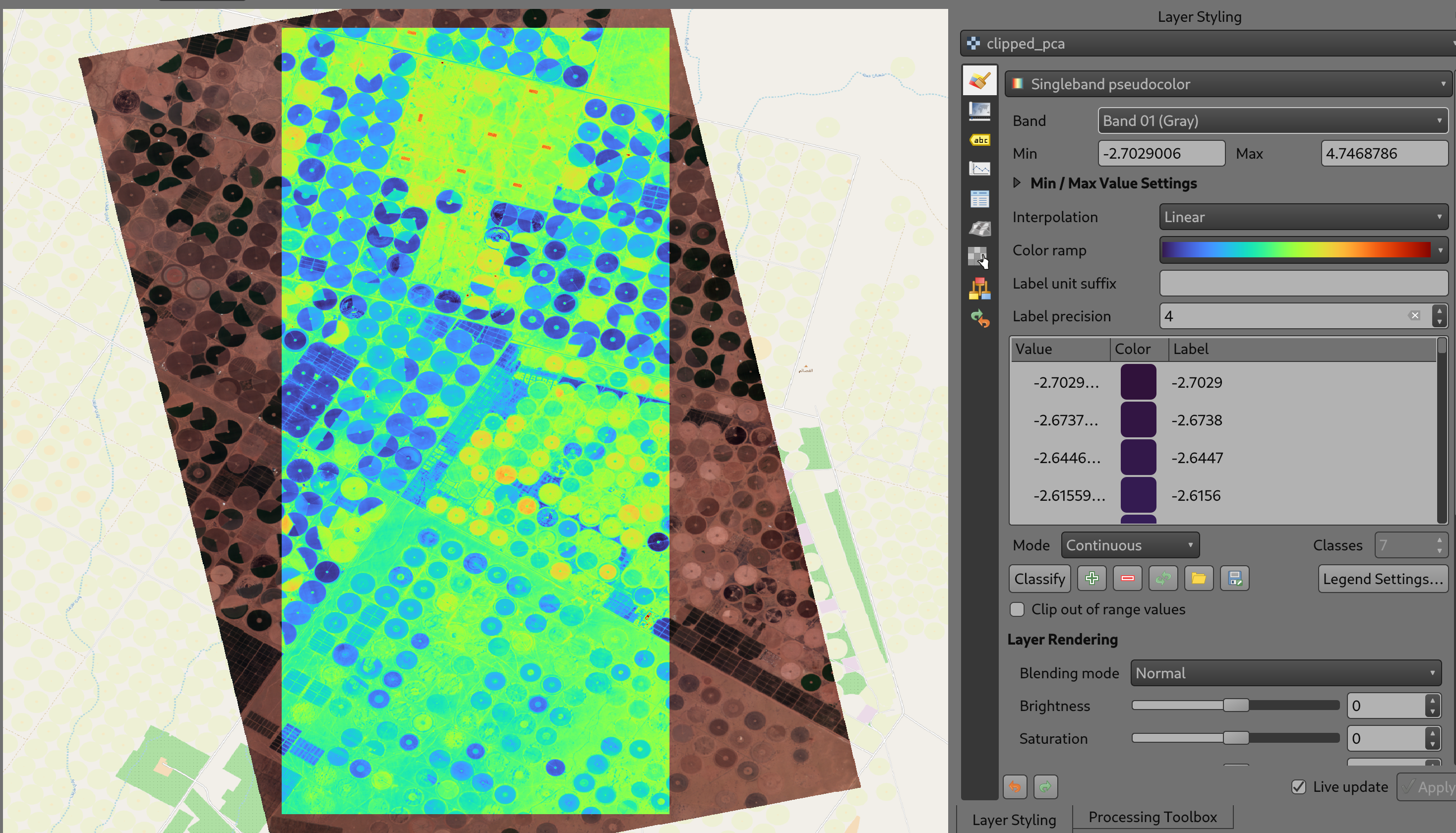
Task: Uncheck the Live update checkbox
Action: click(x=1299, y=787)
